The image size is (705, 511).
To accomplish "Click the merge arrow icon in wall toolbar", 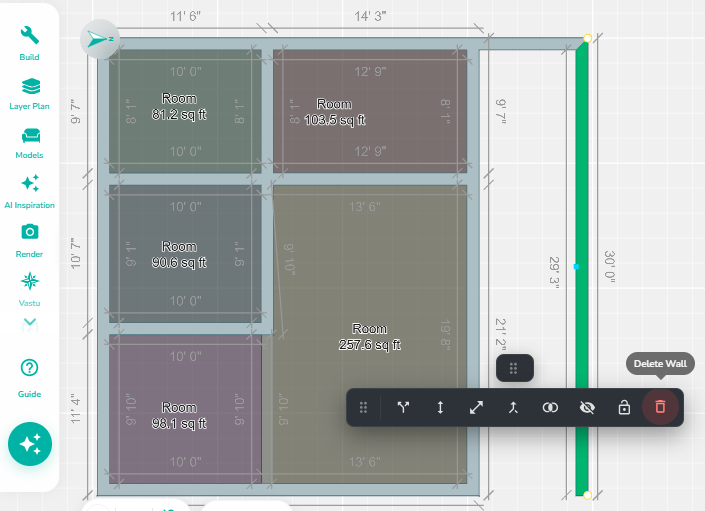I will [x=513, y=407].
